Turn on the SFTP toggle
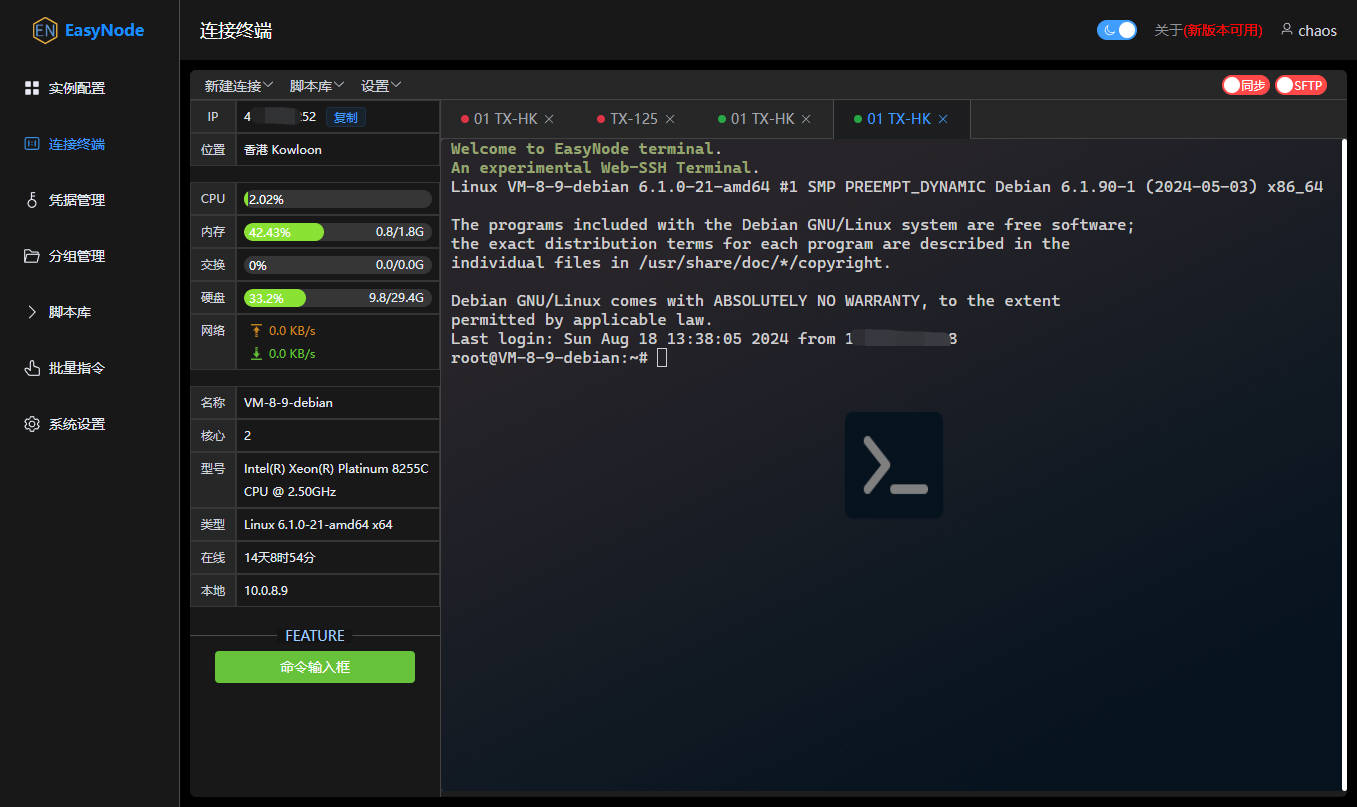1357x807 pixels. (1300, 86)
